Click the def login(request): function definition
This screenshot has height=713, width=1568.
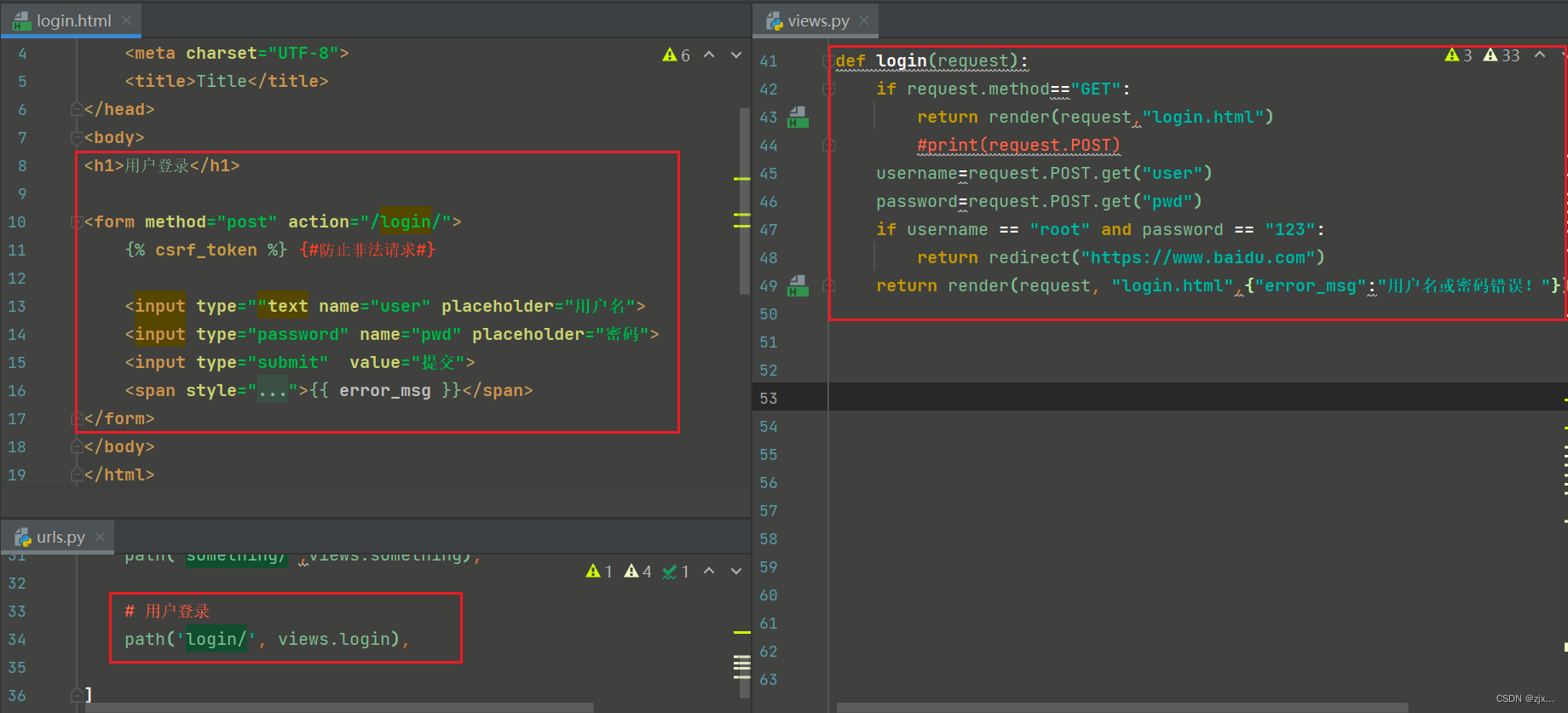pos(931,60)
